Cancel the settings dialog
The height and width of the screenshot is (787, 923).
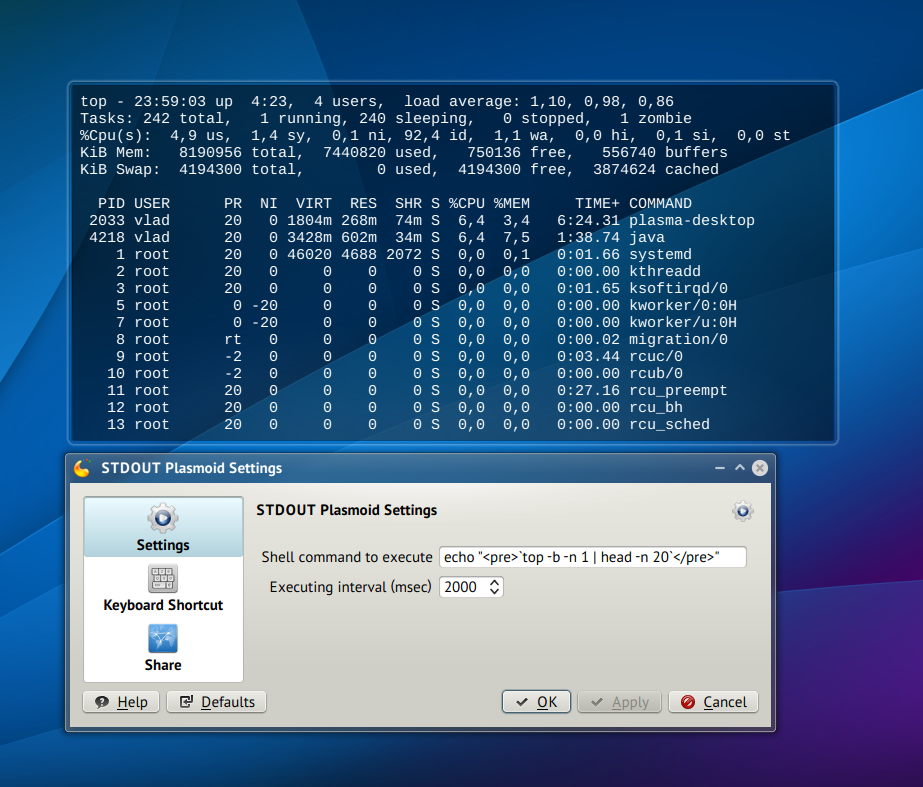tap(713, 702)
